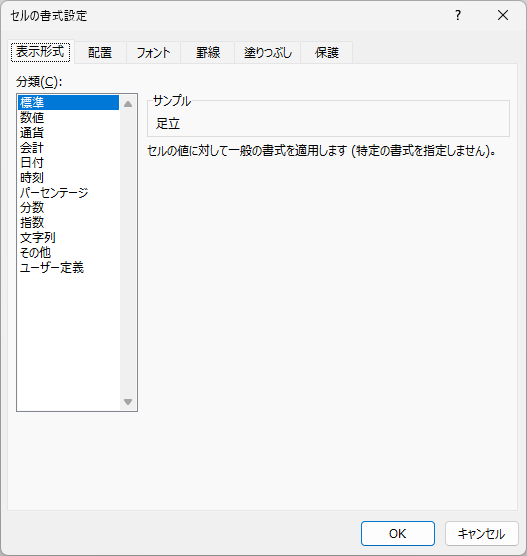Go to the 罫線 tab

(x=208, y=52)
